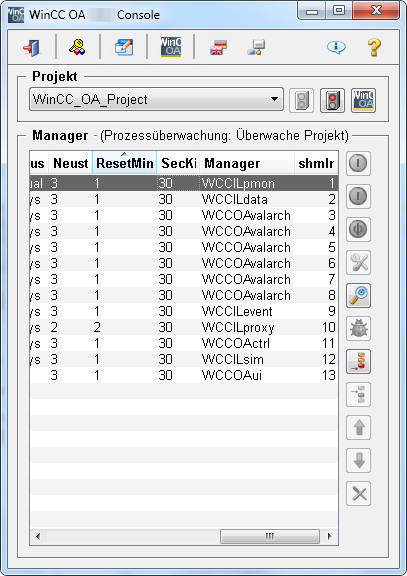Stop project with red traffic light button

(332, 100)
